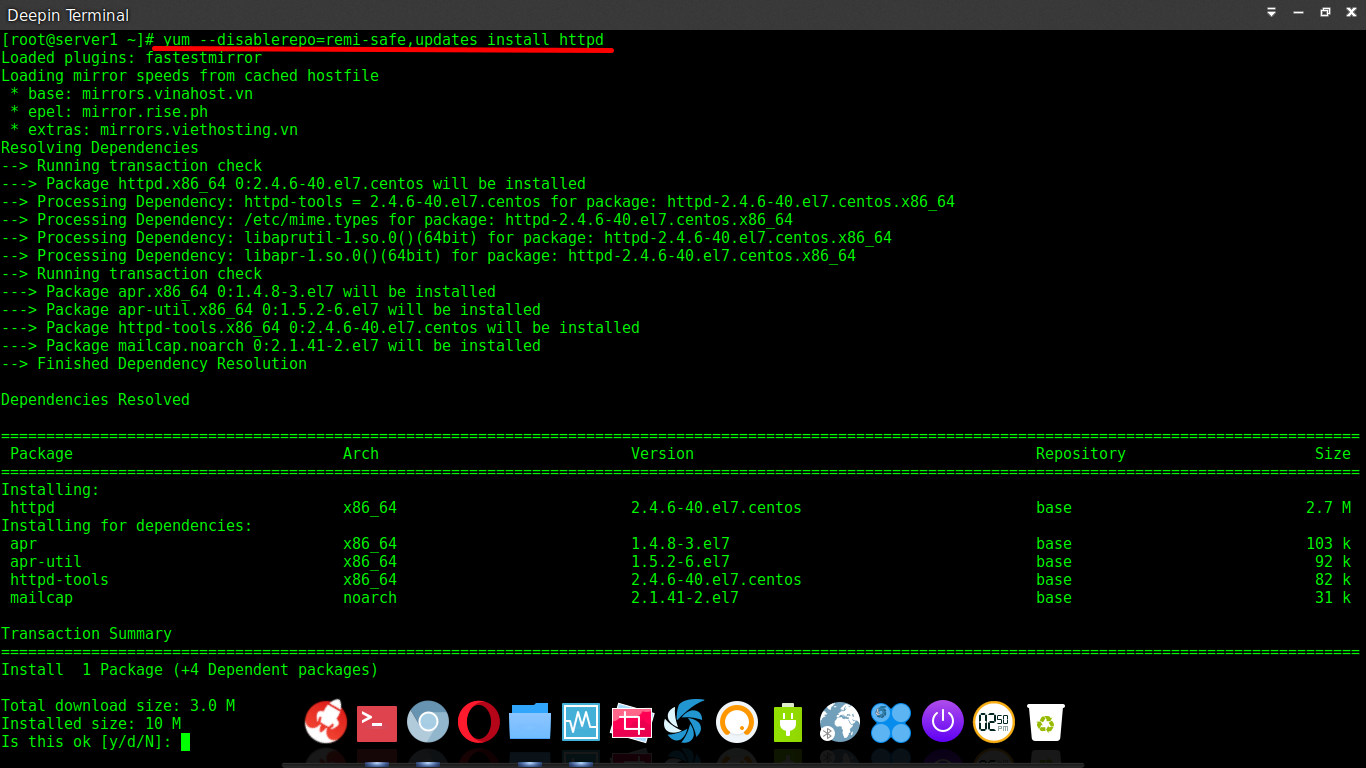Open the blue file manager folder icon
This screenshot has width=1366, height=768.
pyautogui.click(x=530, y=721)
